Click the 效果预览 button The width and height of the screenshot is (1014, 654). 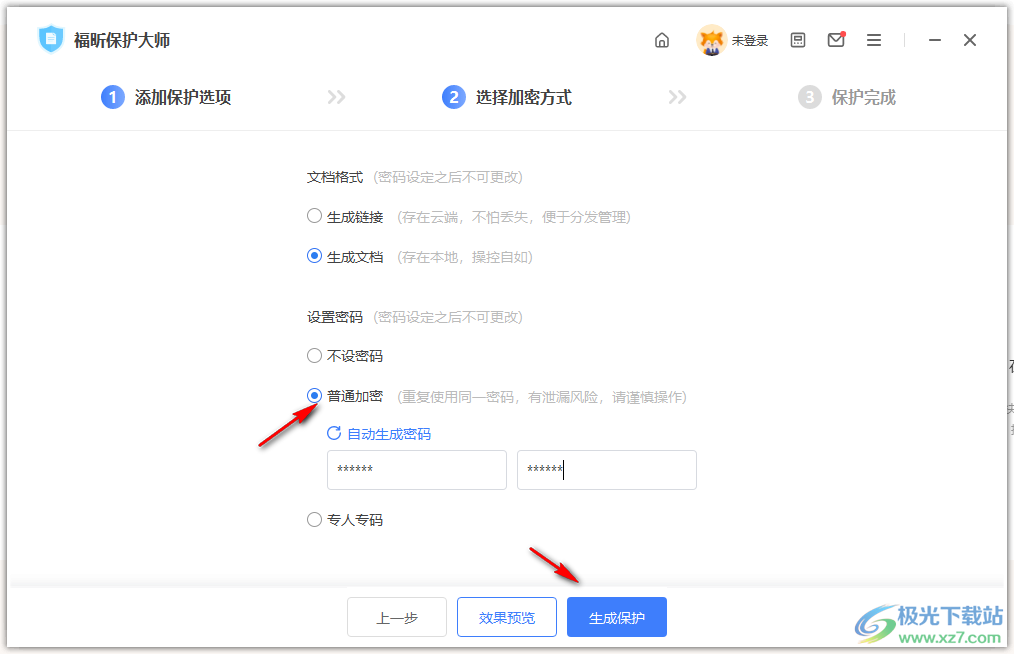pos(506,617)
